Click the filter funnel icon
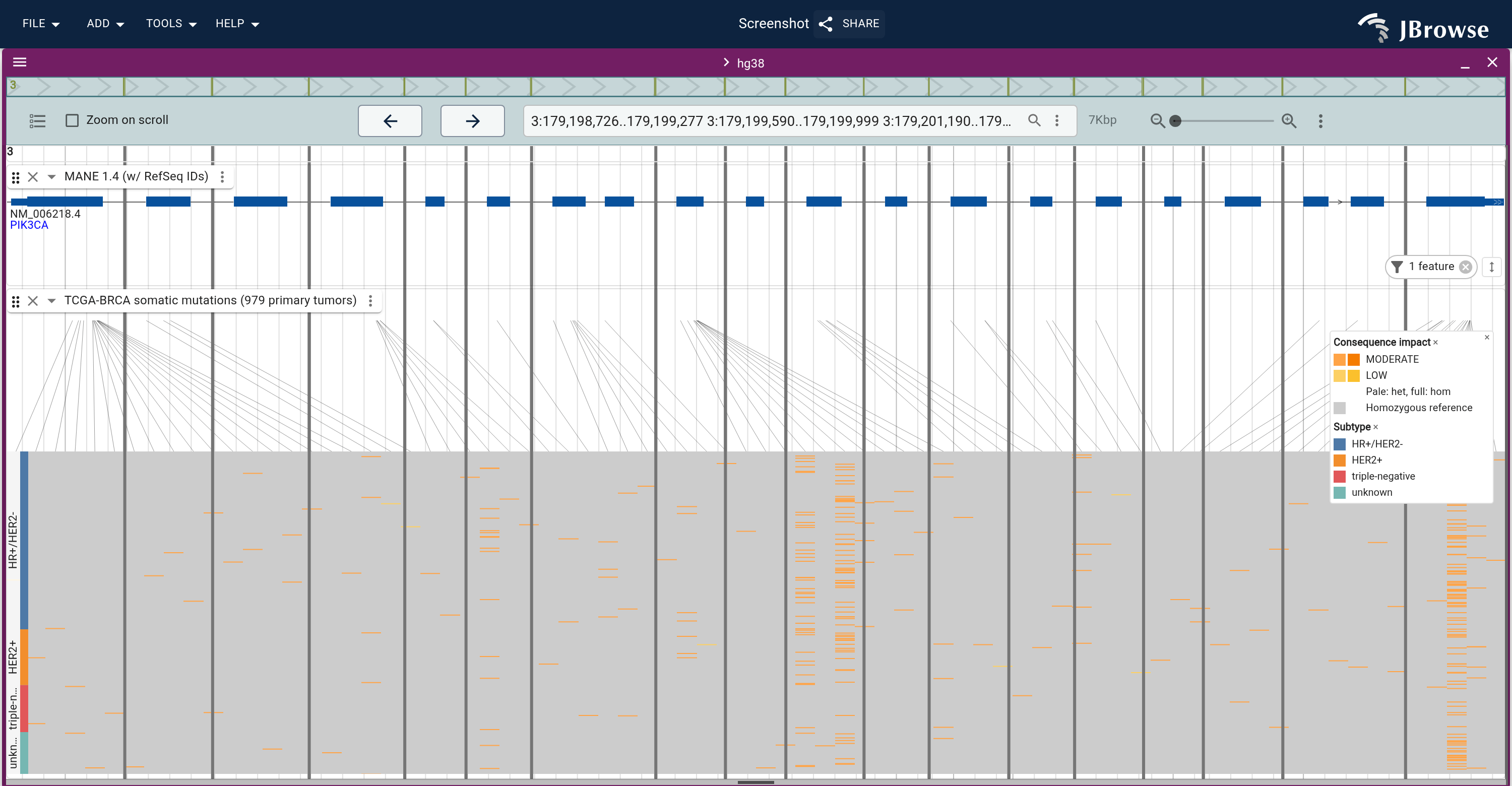 tap(1398, 267)
